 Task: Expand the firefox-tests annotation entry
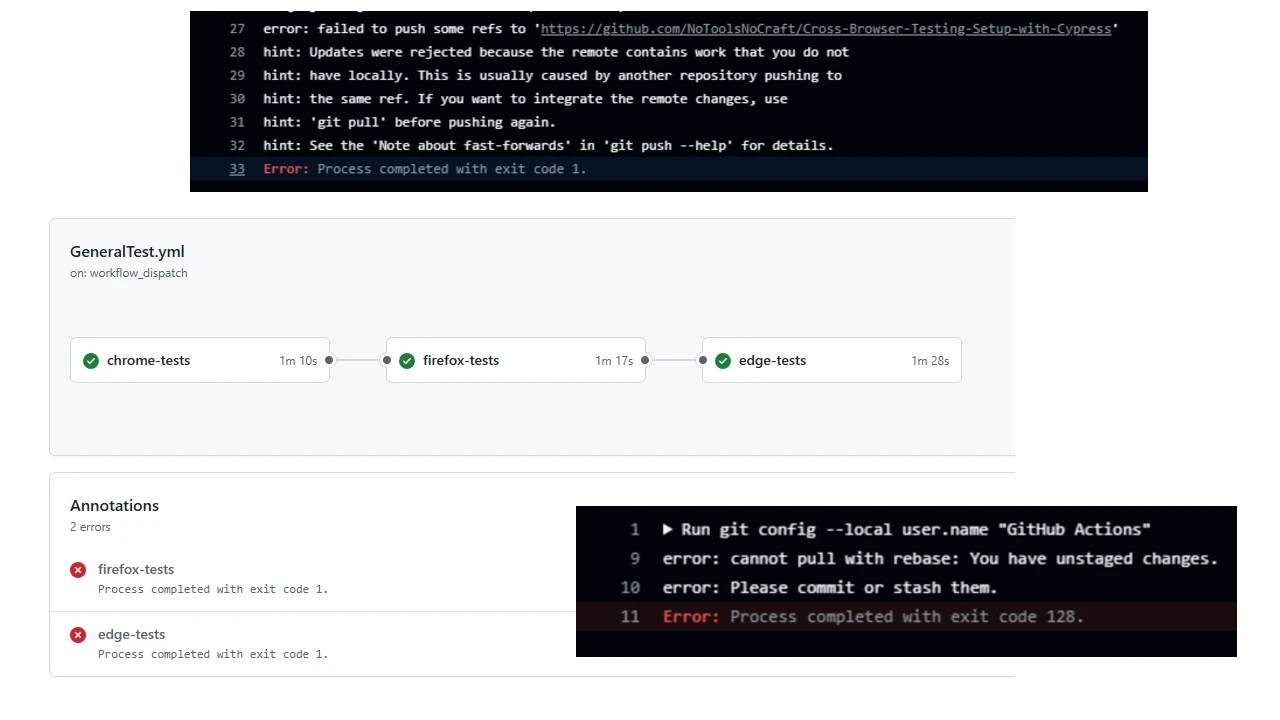click(x=136, y=570)
